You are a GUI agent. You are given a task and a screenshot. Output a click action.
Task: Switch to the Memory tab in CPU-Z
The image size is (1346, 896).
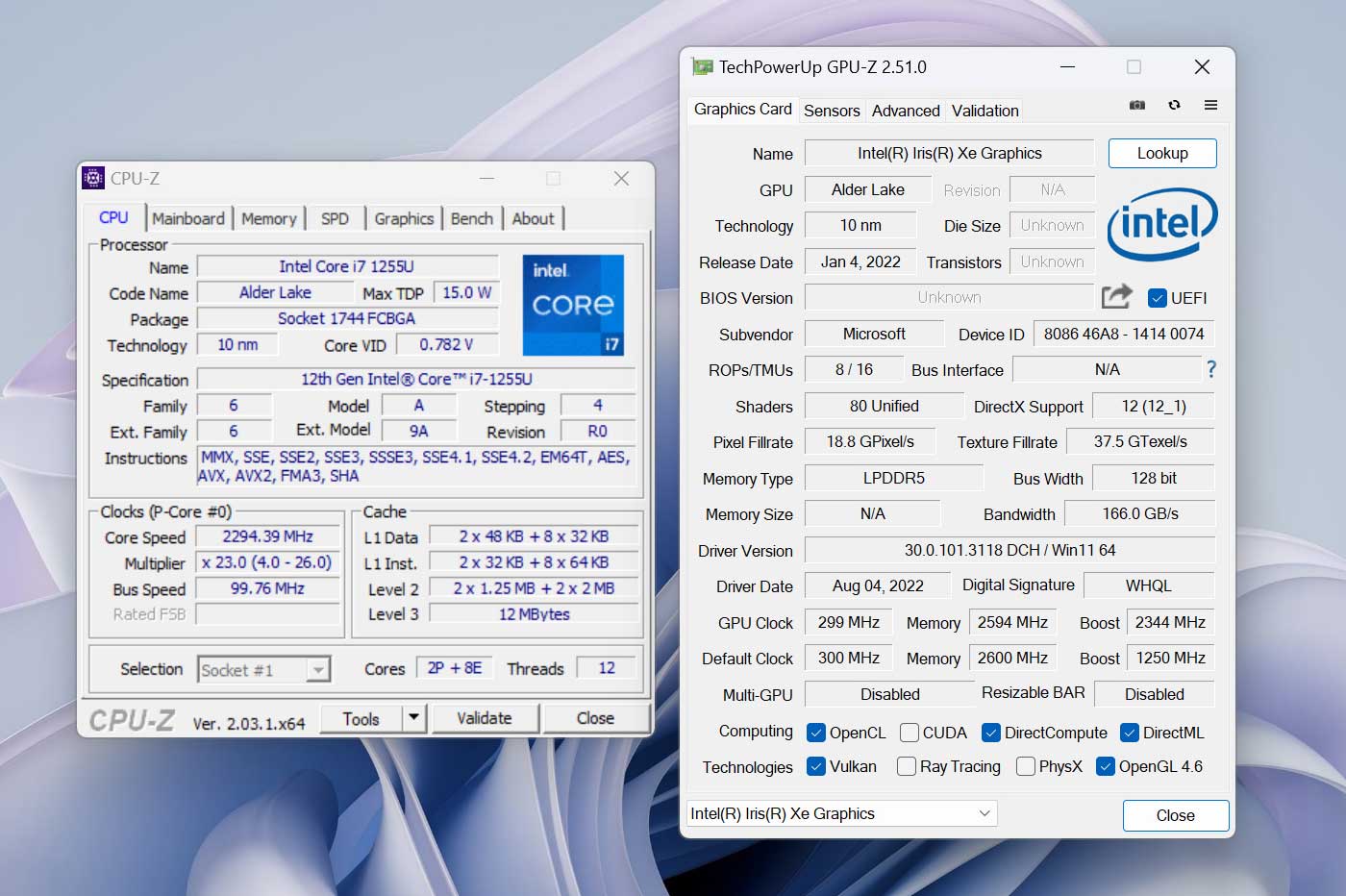[x=269, y=218]
